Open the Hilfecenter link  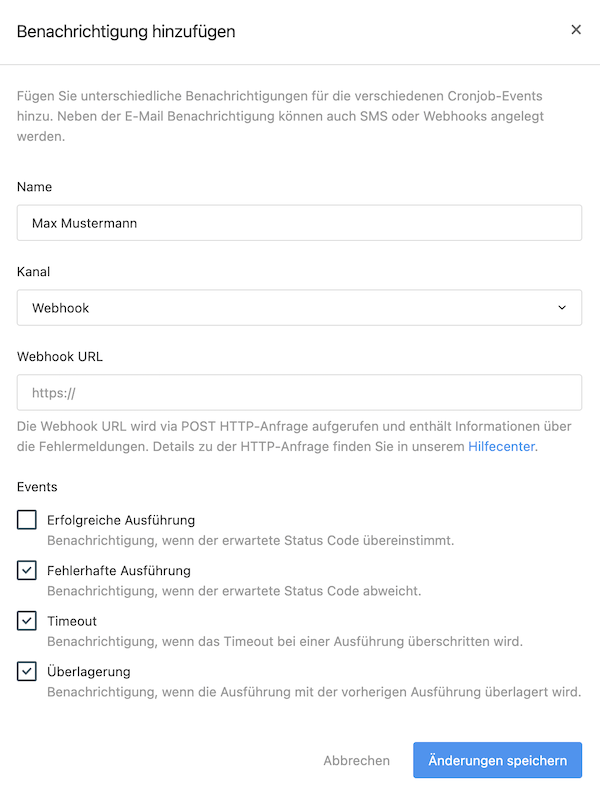pyautogui.click(x=502, y=447)
